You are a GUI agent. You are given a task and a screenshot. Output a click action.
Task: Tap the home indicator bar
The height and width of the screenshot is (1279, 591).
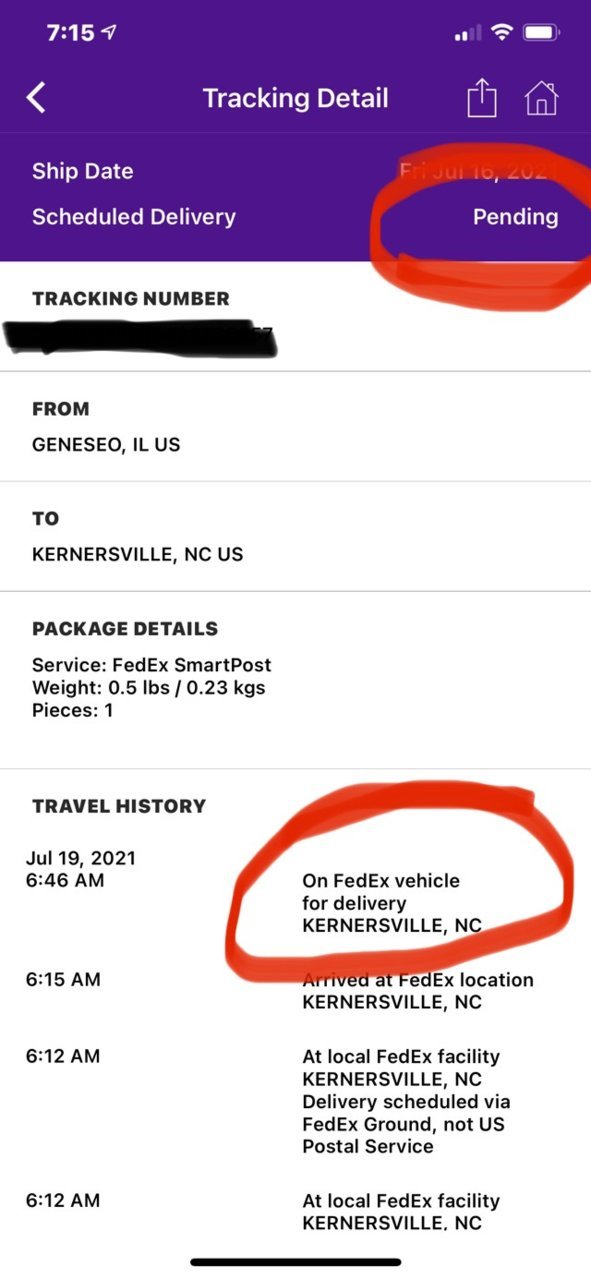296,1262
